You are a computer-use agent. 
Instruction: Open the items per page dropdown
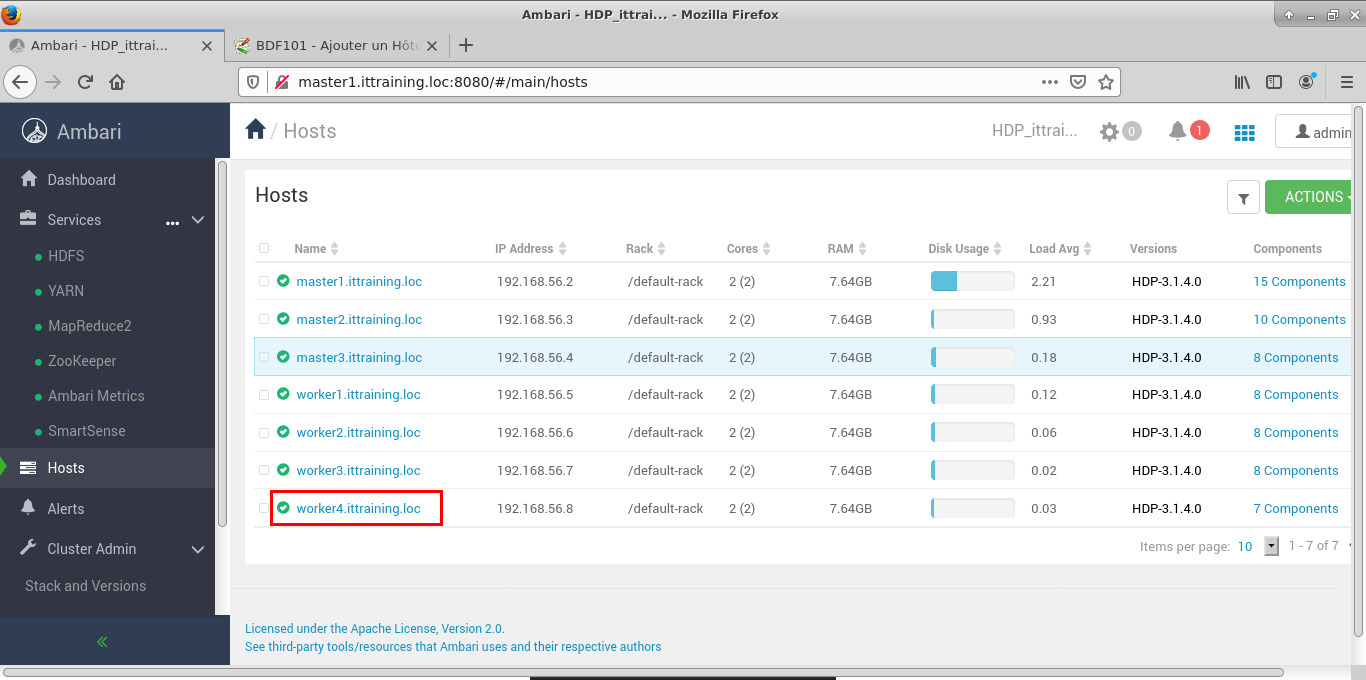coord(1271,546)
